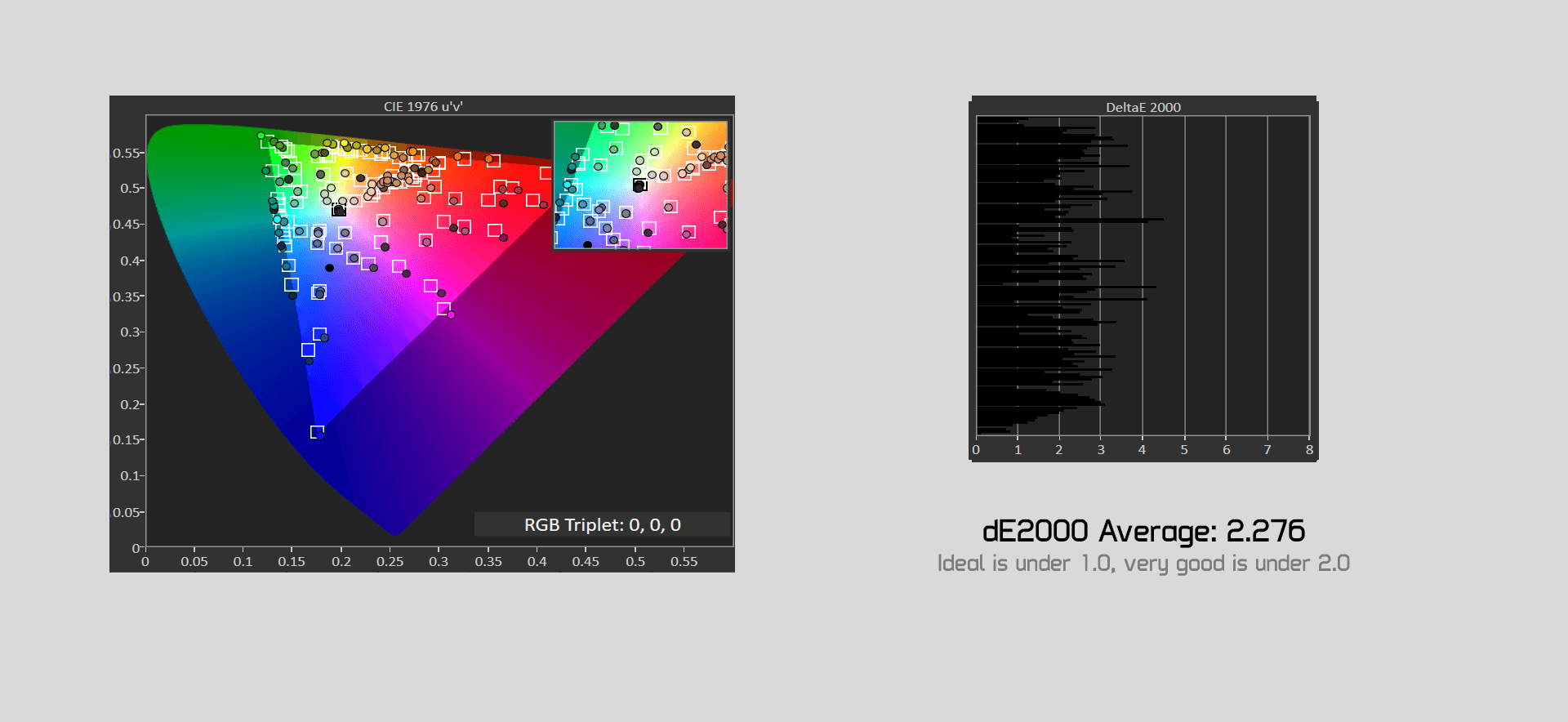1568x722 pixels.
Task: Click the magenta measured point on the CIE chart
Action: (451, 314)
